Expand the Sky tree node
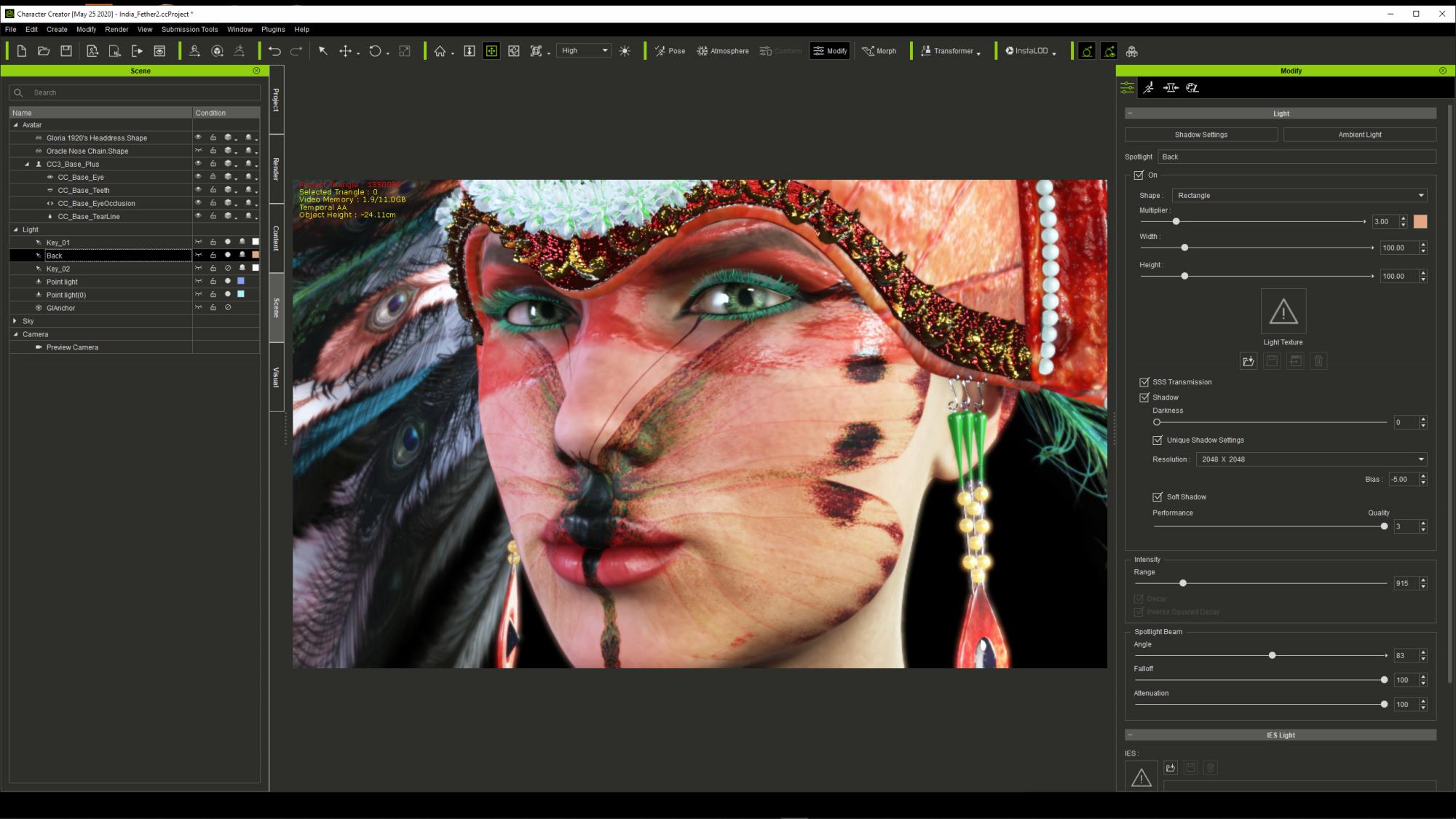 pyautogui.click(x=15, y=321)
